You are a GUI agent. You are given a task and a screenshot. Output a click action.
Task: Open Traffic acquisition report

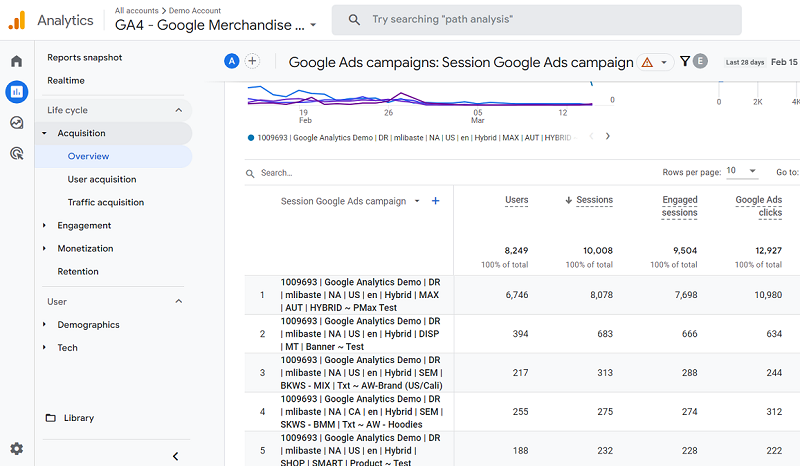[x=106, y=202]
